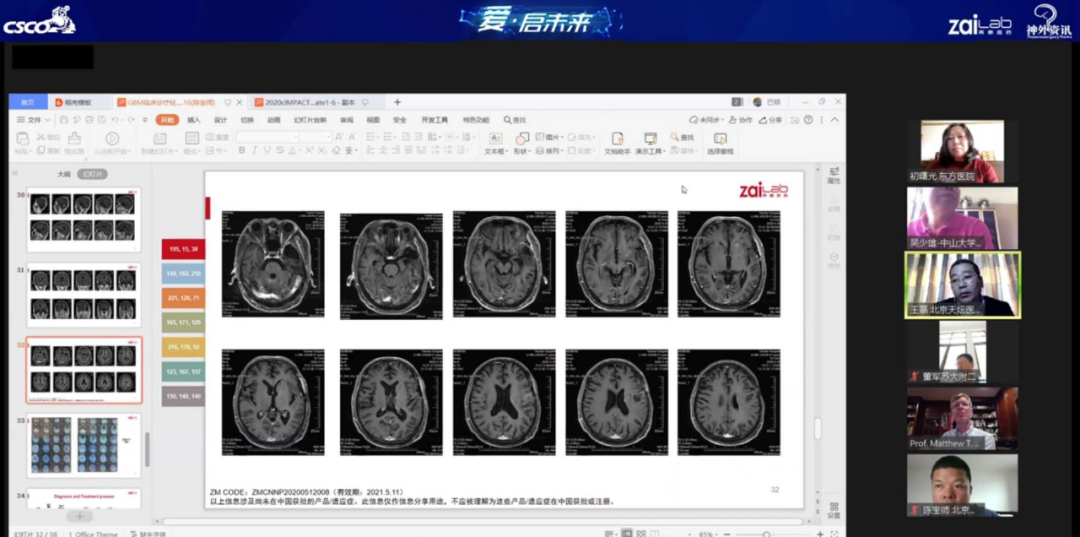The width and height of the screenshot is (1080, 537).
Task: Insert a Text Box from toolbar
Action: [x=494, y=139]
